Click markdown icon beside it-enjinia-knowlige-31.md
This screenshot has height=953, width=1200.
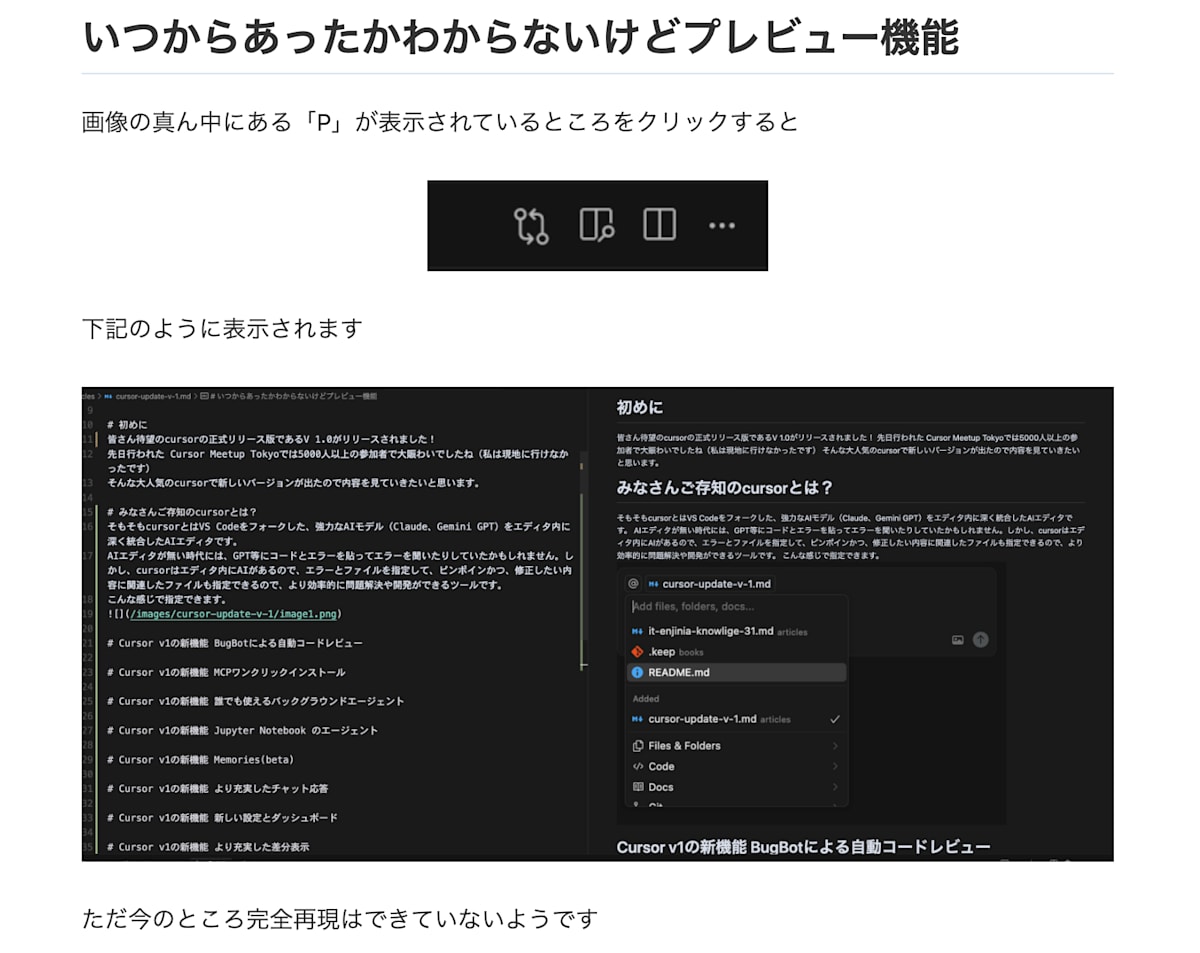pyautogui.click(x=638, y=631)
